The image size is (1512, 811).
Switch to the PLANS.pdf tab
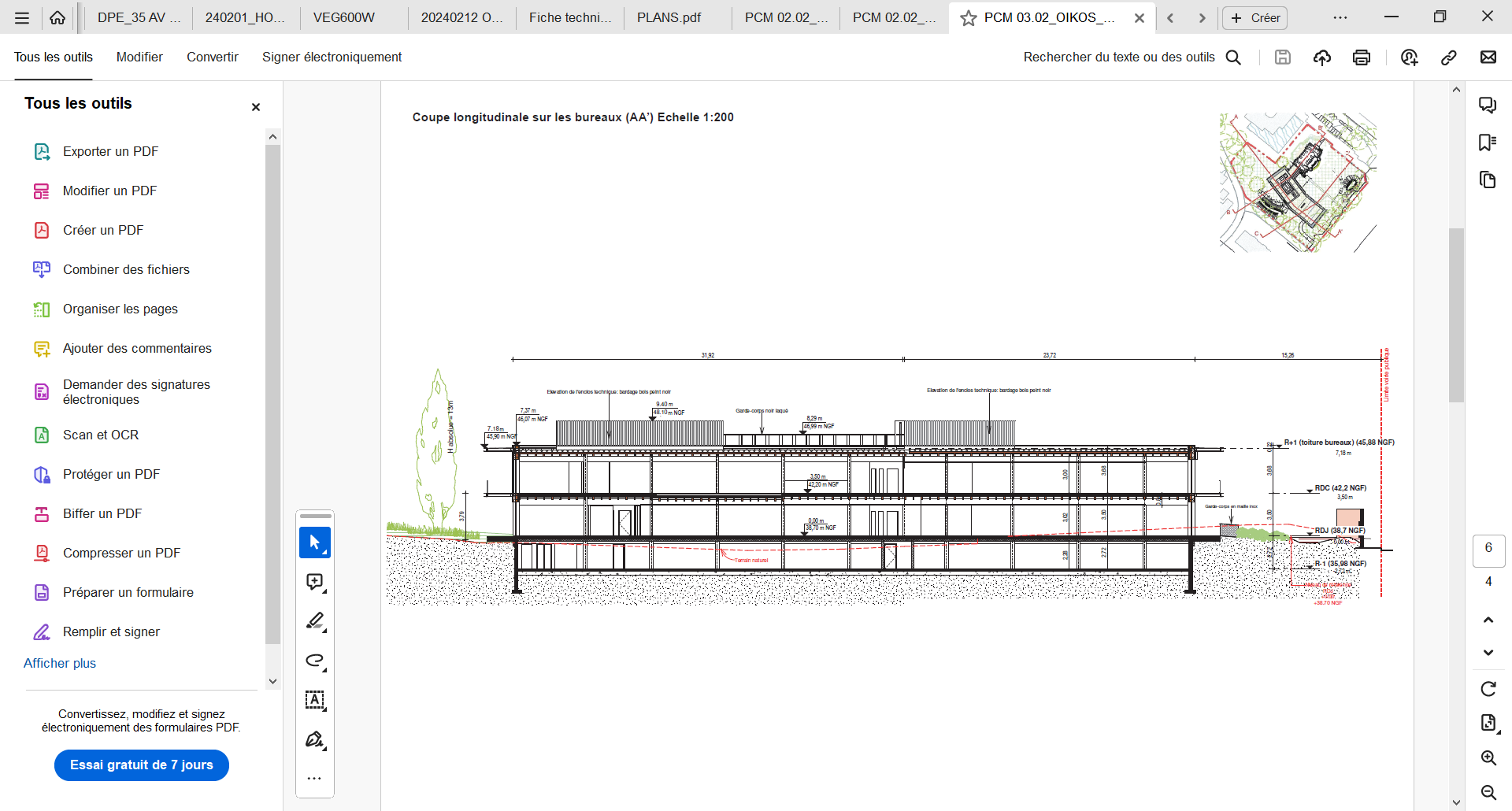(669, 18)
